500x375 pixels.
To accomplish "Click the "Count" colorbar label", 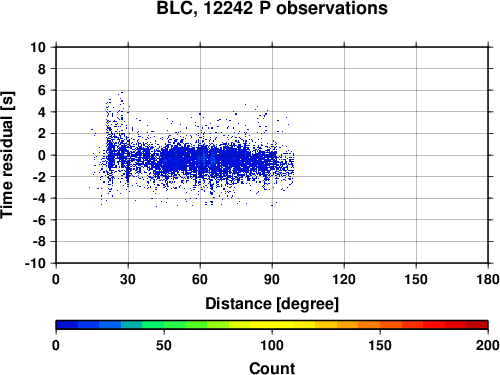I will (272, 368).
